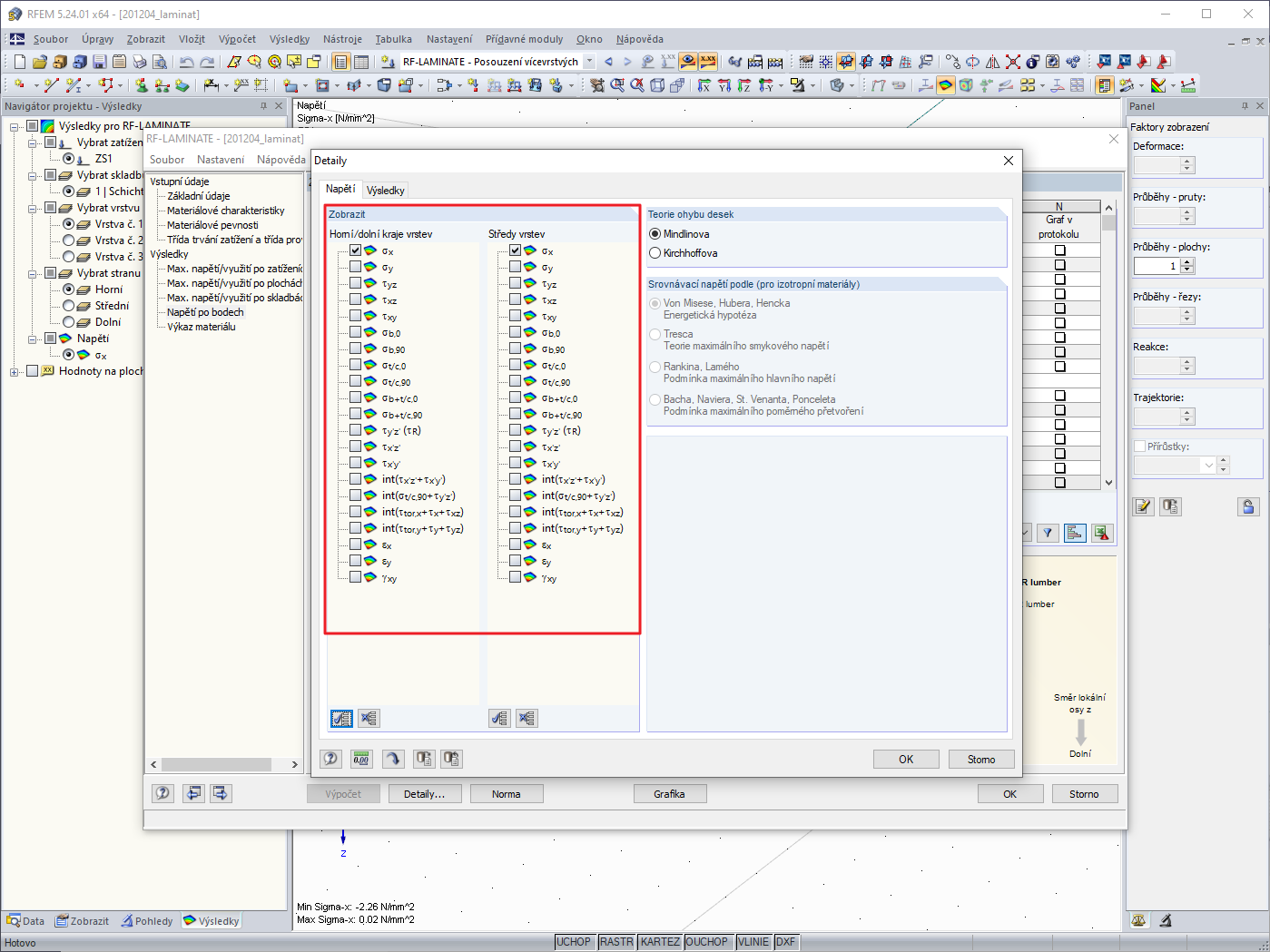The image size is (1270, 952).
Task: Go to previous module with left arrow
Action: [608, 62]
